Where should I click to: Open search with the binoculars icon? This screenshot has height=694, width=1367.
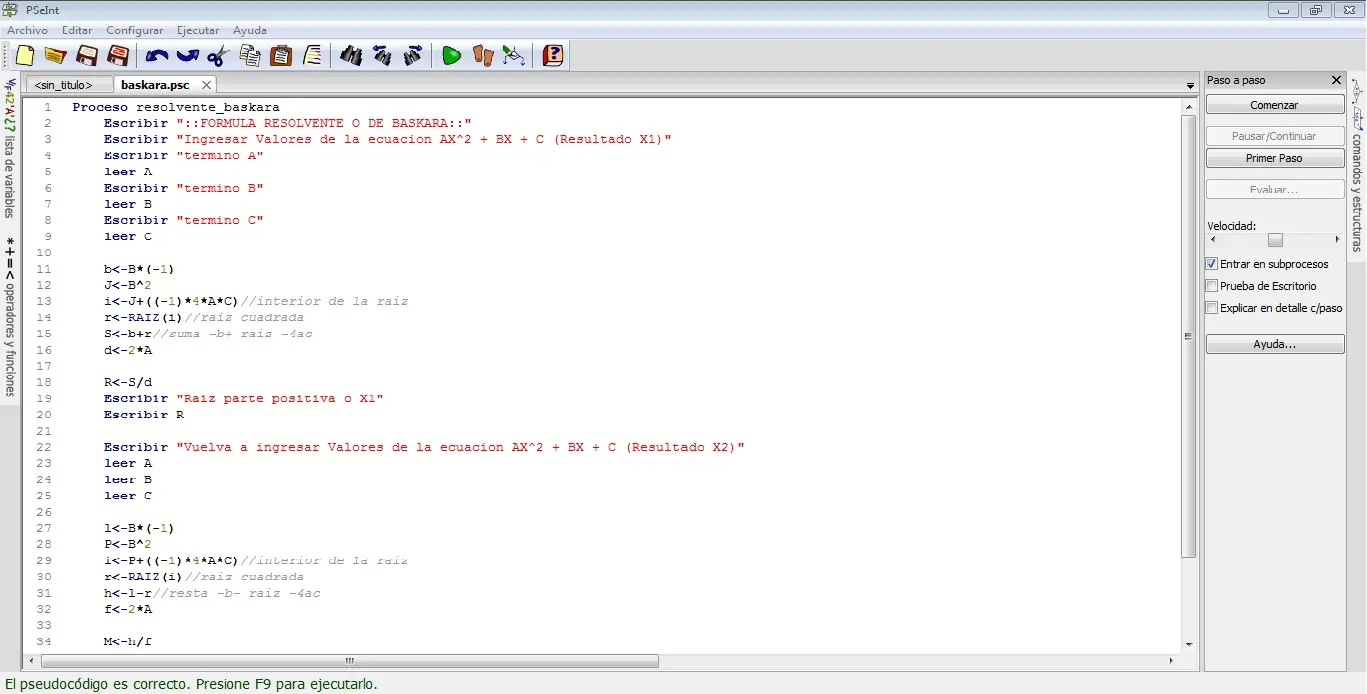(351, 56)
